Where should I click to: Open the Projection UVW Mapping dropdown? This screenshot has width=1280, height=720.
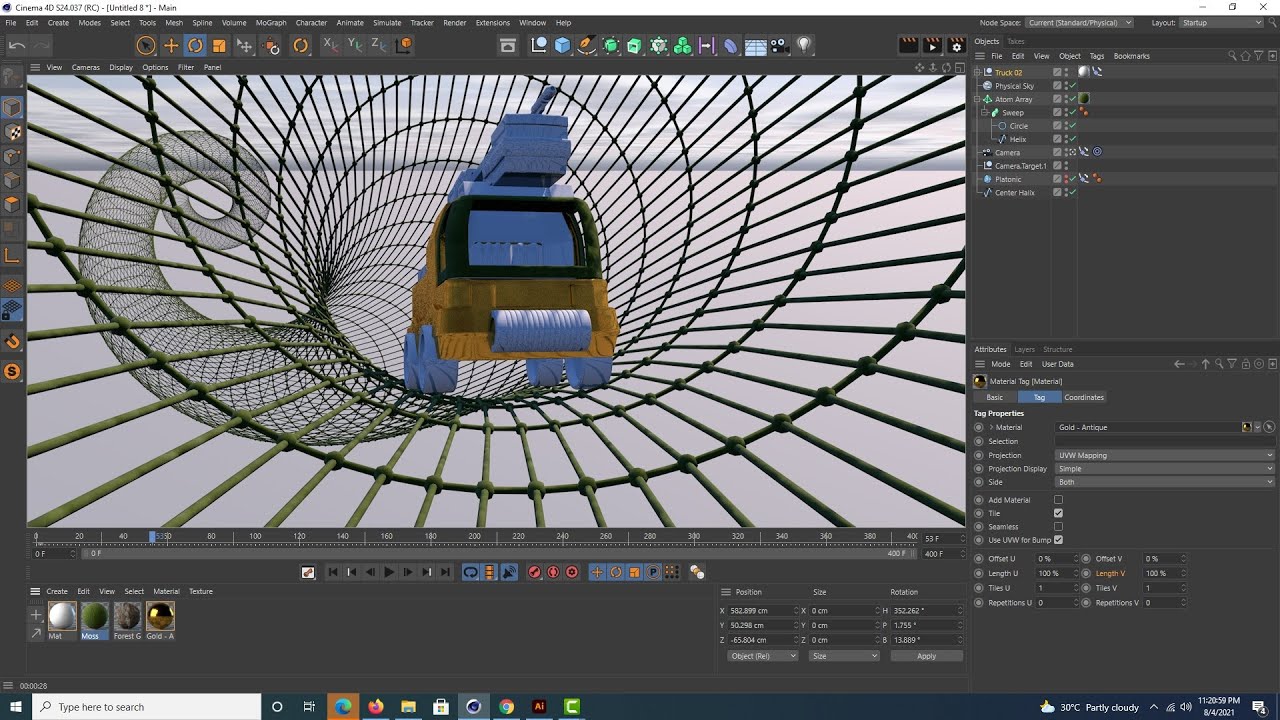click(x=1165, y=455)
